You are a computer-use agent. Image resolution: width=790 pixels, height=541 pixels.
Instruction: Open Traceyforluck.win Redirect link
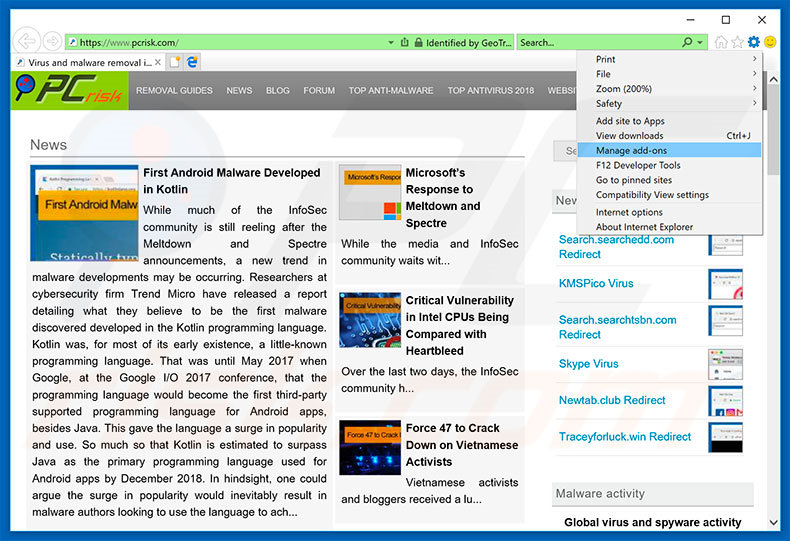click(x=625, y=437)
